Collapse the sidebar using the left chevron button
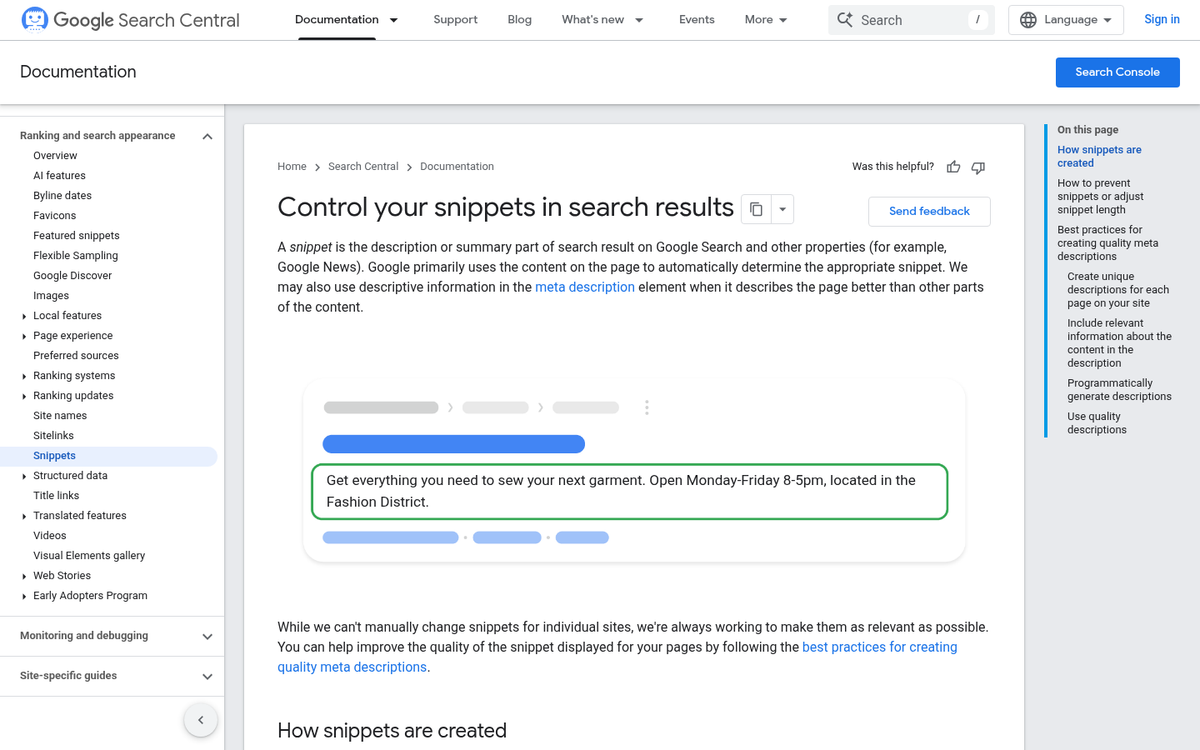This screenshot has height=750, width=1200. tap(200, 719)
